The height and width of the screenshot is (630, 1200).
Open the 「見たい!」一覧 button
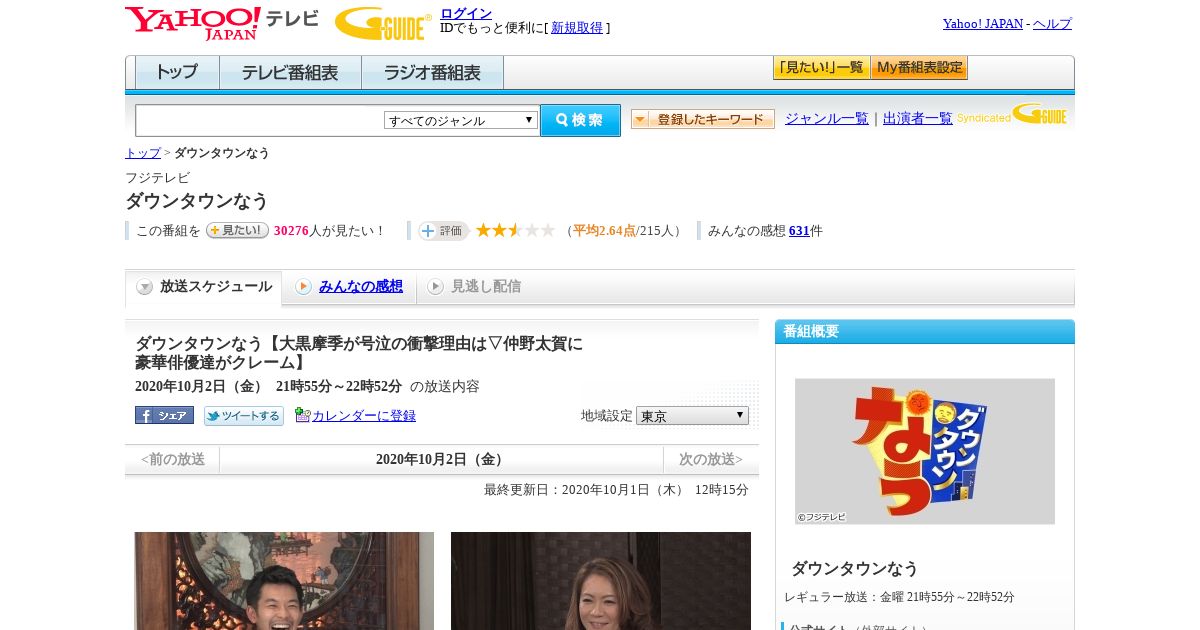(821, 68)
